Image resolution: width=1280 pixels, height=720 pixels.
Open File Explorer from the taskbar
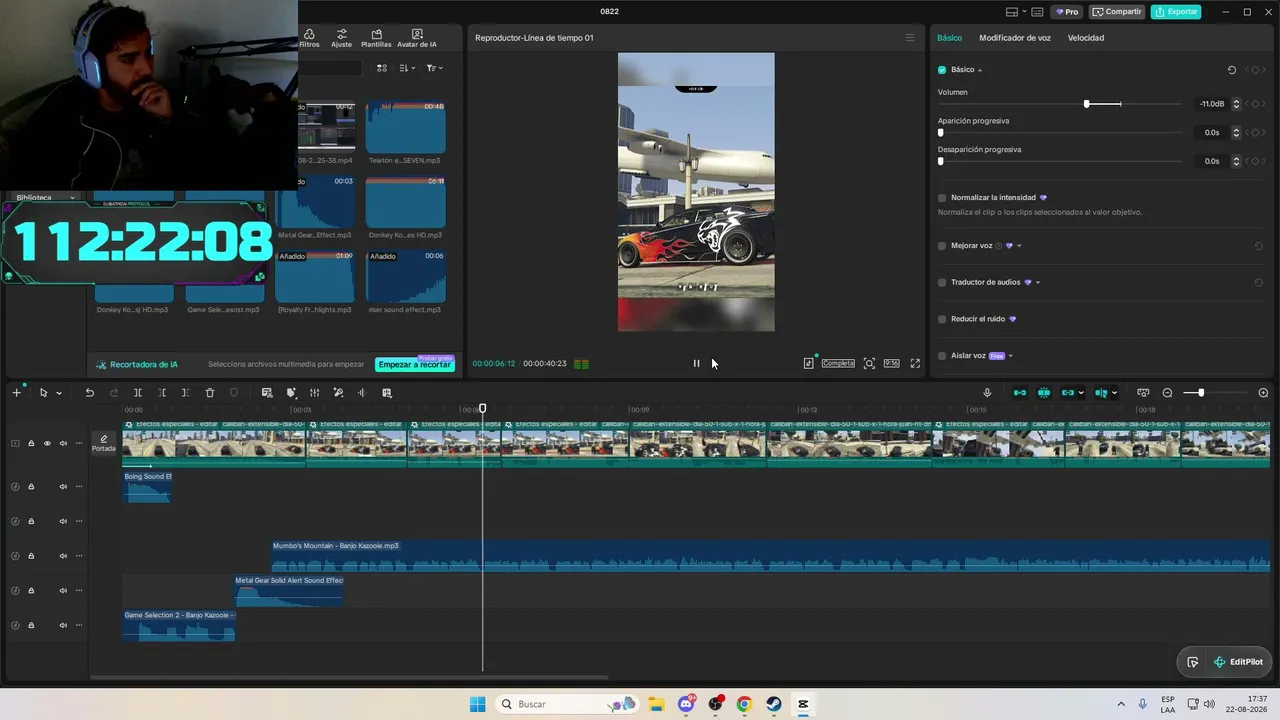(657, 704)
